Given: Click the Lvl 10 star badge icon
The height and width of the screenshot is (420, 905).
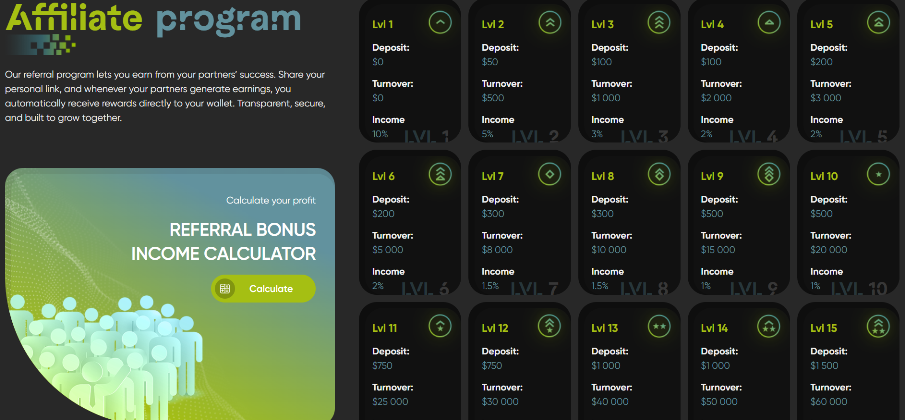Looking at the screenshot, I should [877, 174].
